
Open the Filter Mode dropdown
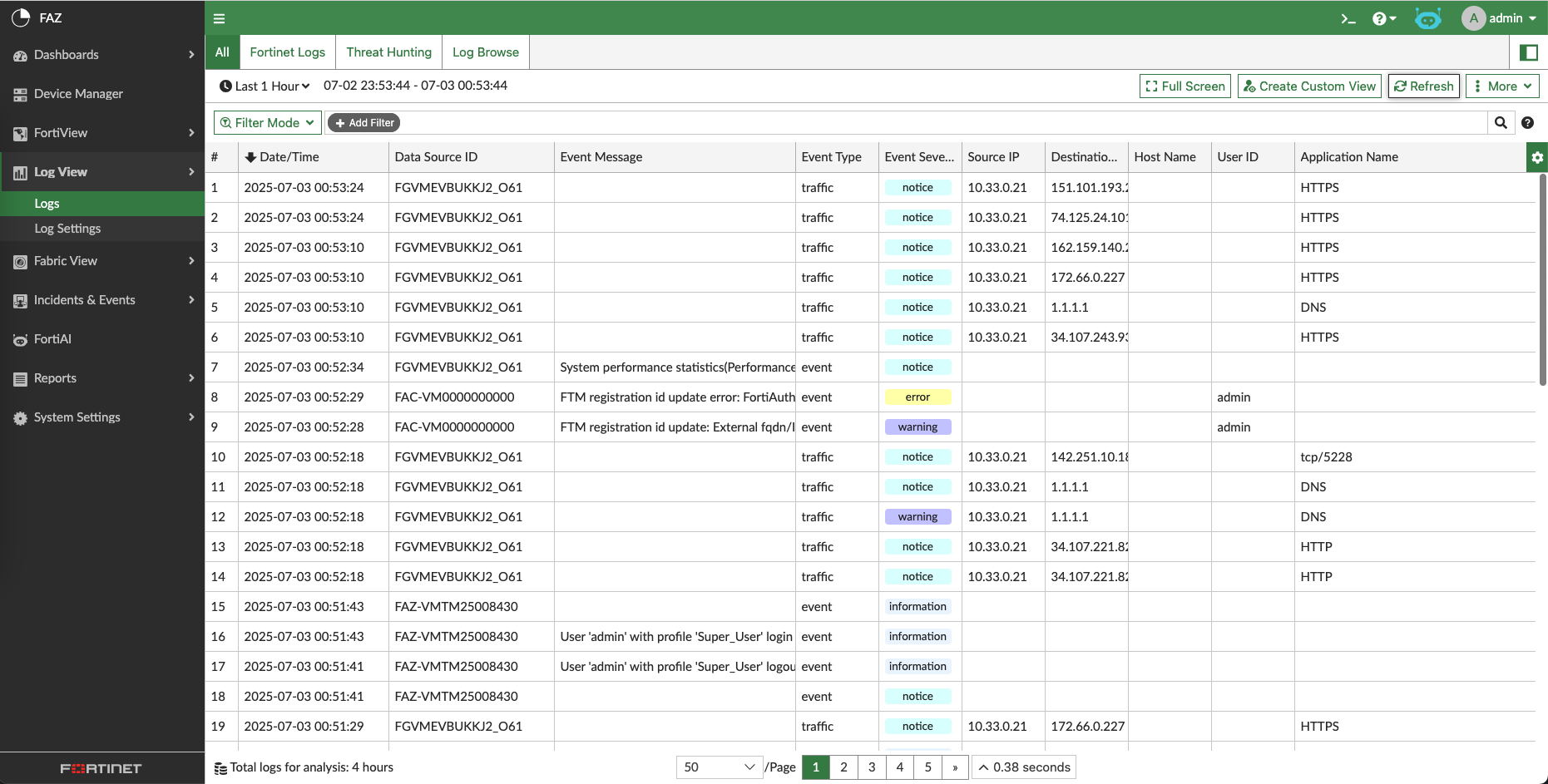pos(267,123)
